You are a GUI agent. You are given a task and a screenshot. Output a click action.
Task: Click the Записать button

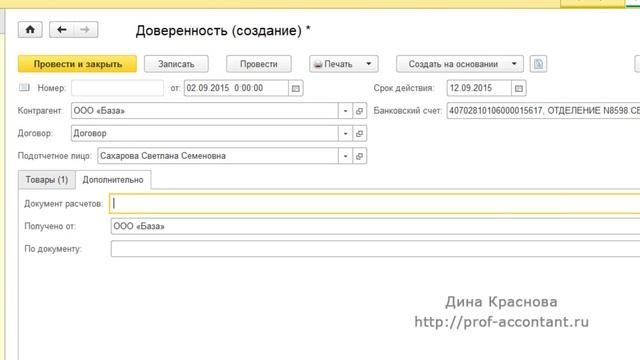point(176,64)
